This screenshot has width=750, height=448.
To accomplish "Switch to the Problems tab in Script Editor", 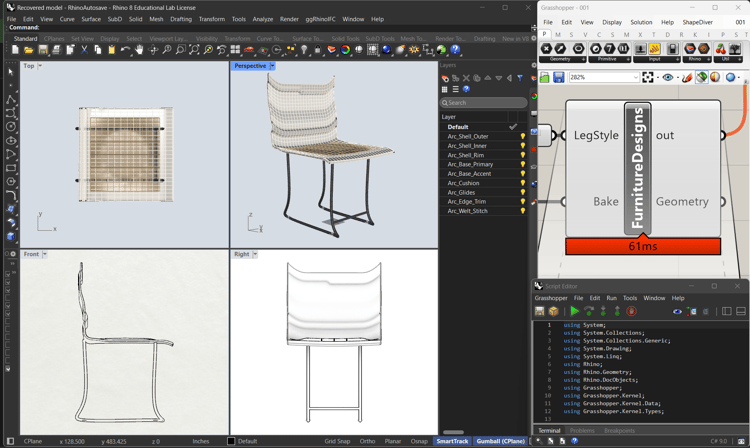I will click(x=582, y=431).
